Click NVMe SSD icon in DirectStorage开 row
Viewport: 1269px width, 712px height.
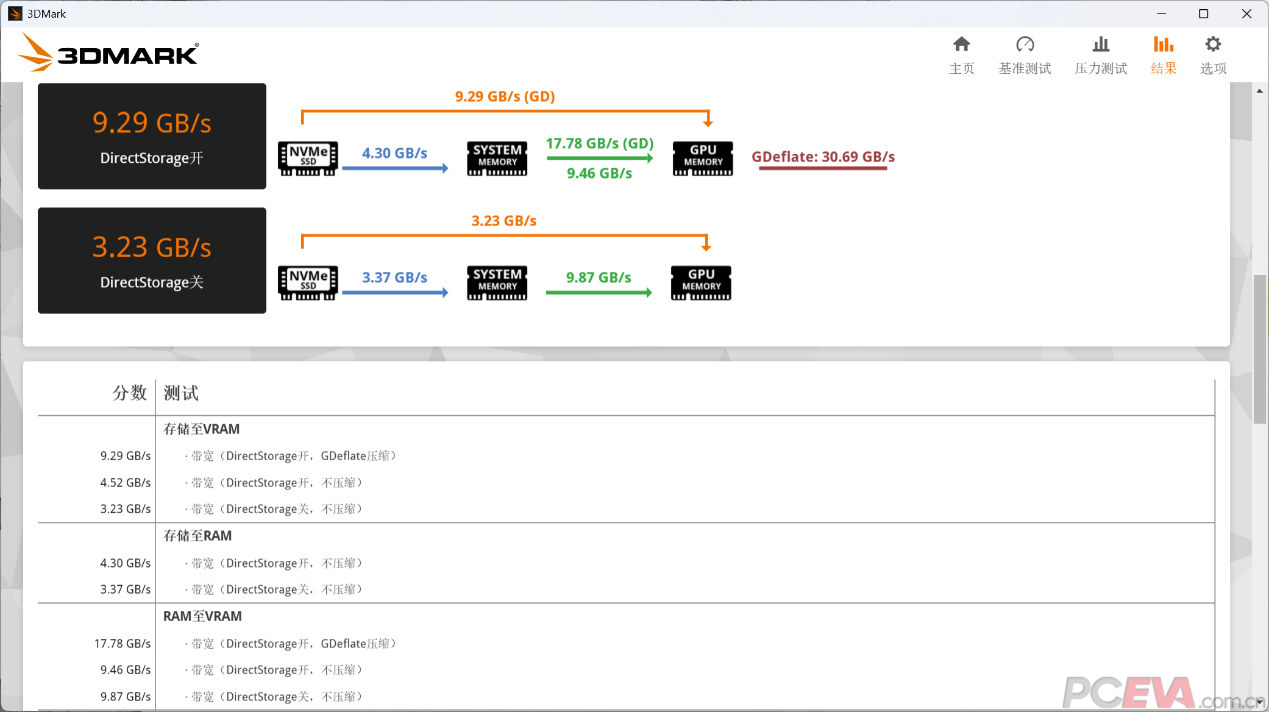coord(308,158)
